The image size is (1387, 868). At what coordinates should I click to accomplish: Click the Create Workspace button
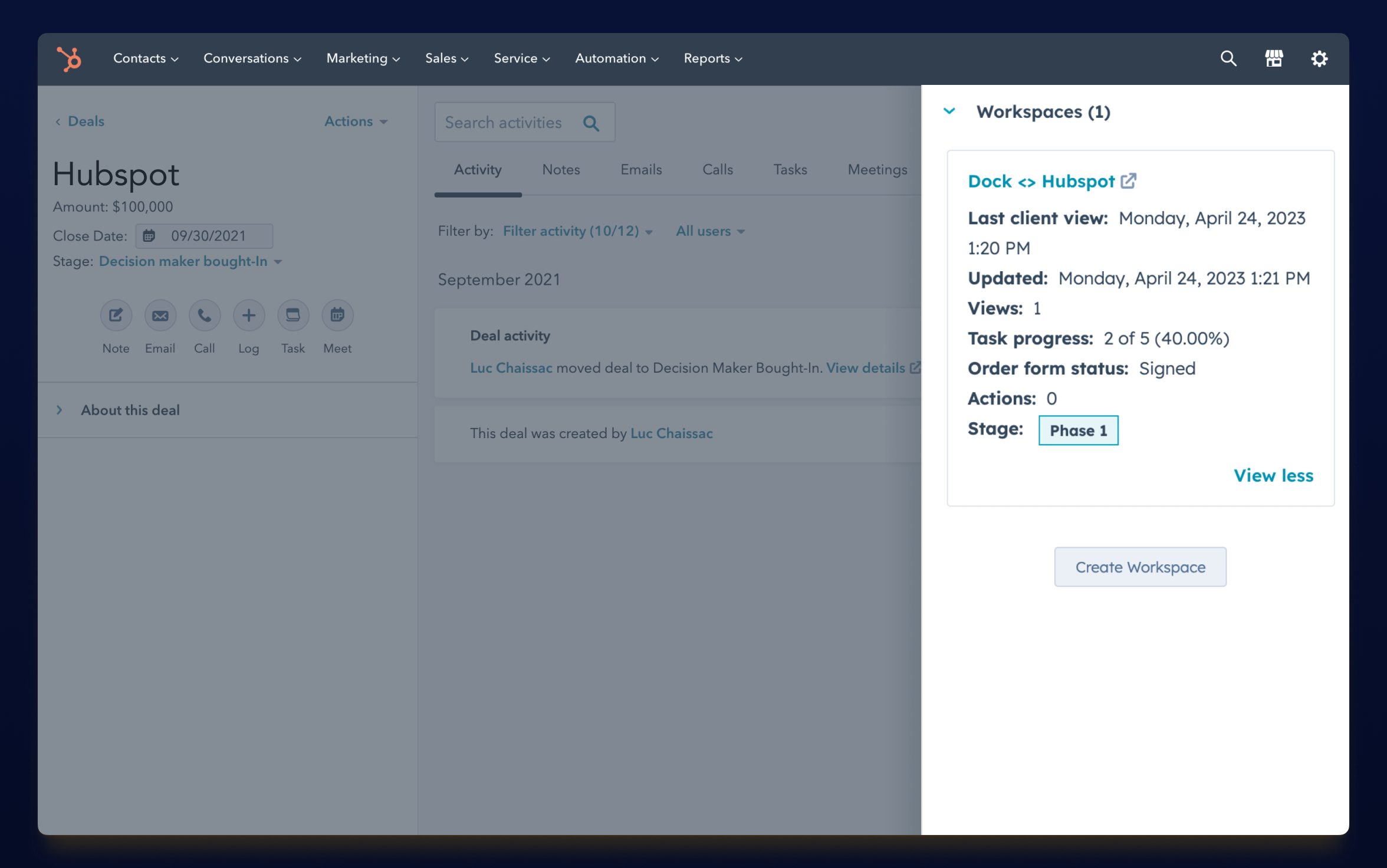tap(1140, 567)
